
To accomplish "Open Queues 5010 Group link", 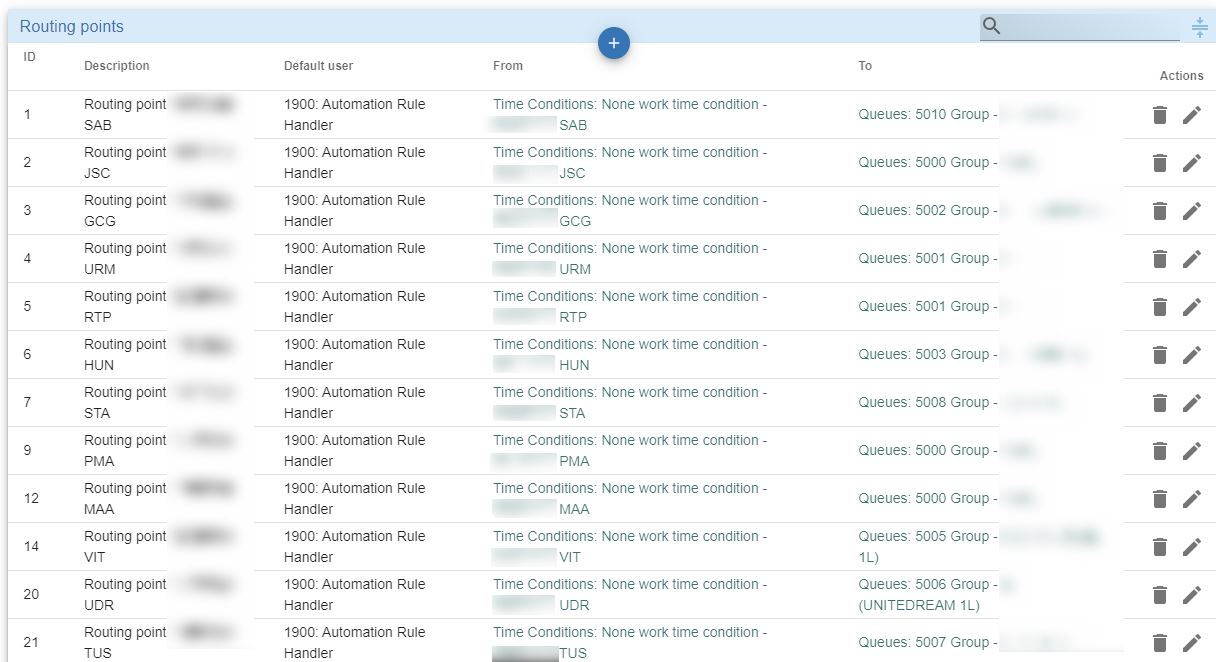I will 923,115.
